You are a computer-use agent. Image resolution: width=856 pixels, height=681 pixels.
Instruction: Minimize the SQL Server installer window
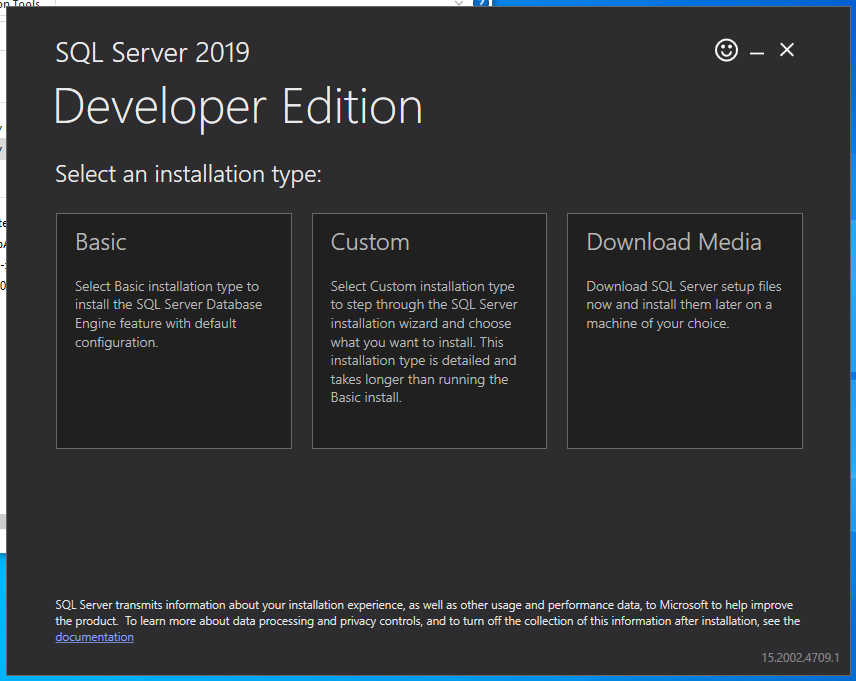coord(757,53)
